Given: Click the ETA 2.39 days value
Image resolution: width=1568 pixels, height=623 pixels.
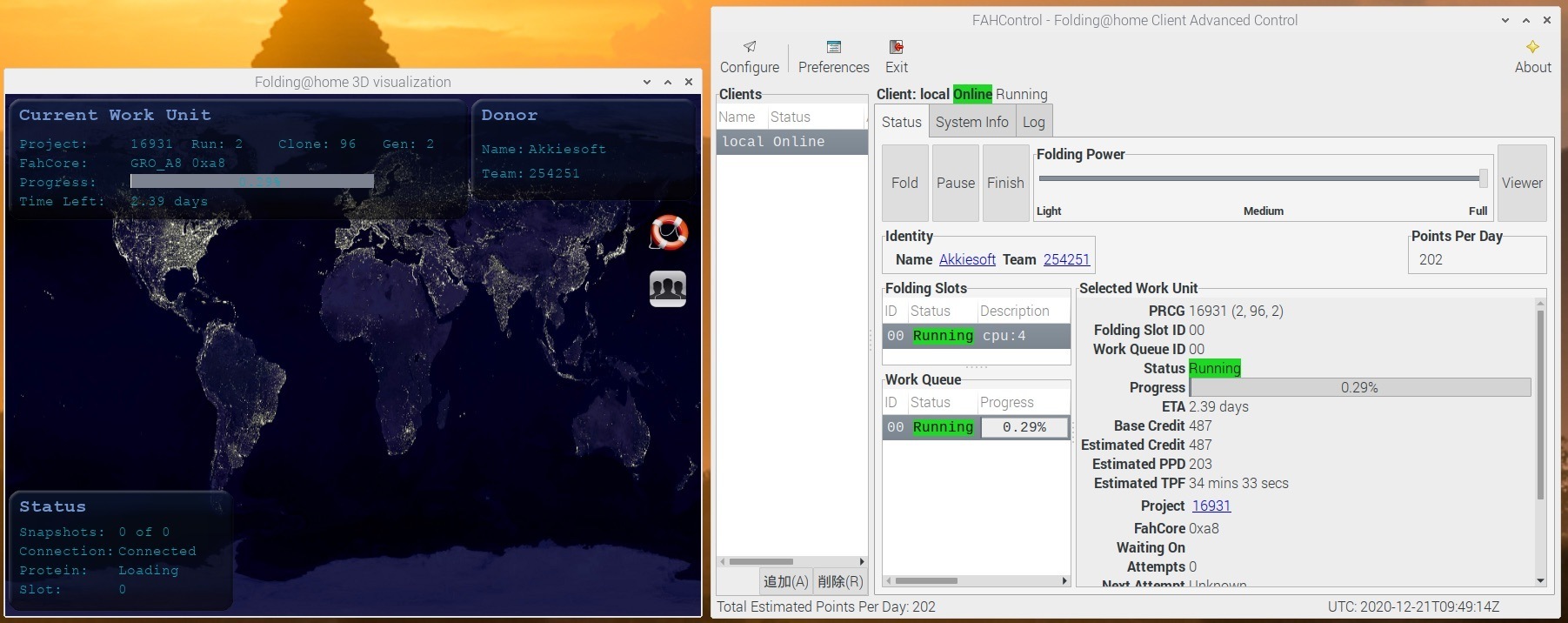Looking at the screenshot, I should click(x=1218, y=406).
